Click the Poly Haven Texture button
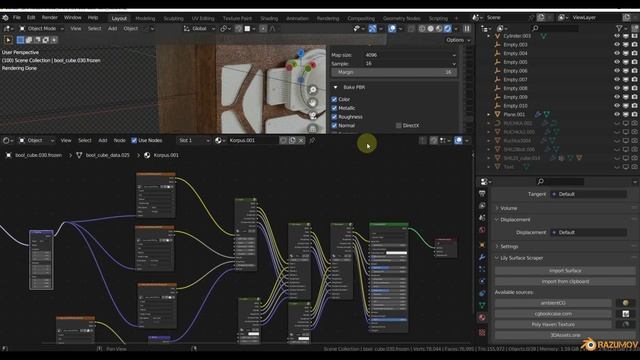 click(553, 324)
